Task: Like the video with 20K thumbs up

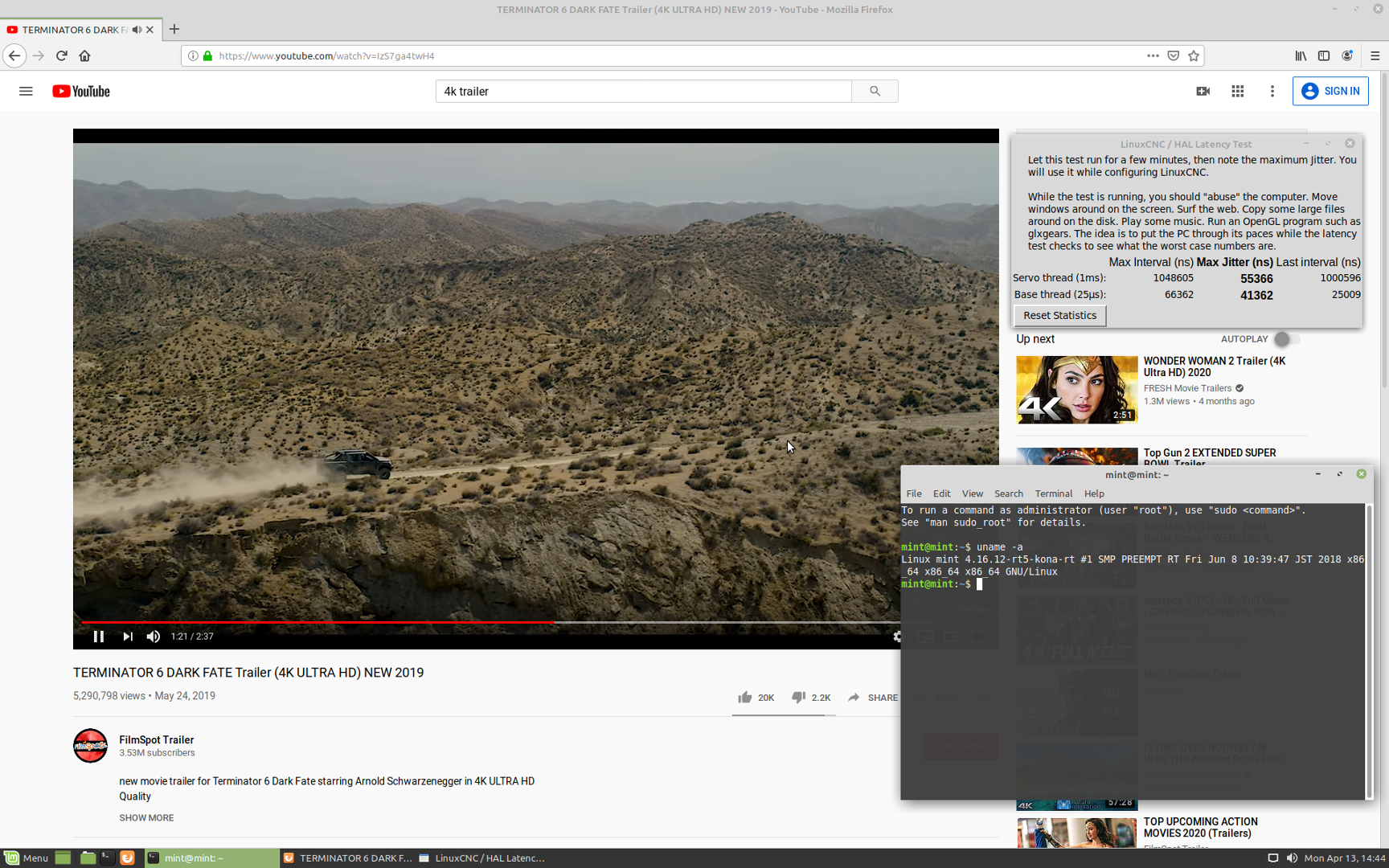Action: click(756, 697)
